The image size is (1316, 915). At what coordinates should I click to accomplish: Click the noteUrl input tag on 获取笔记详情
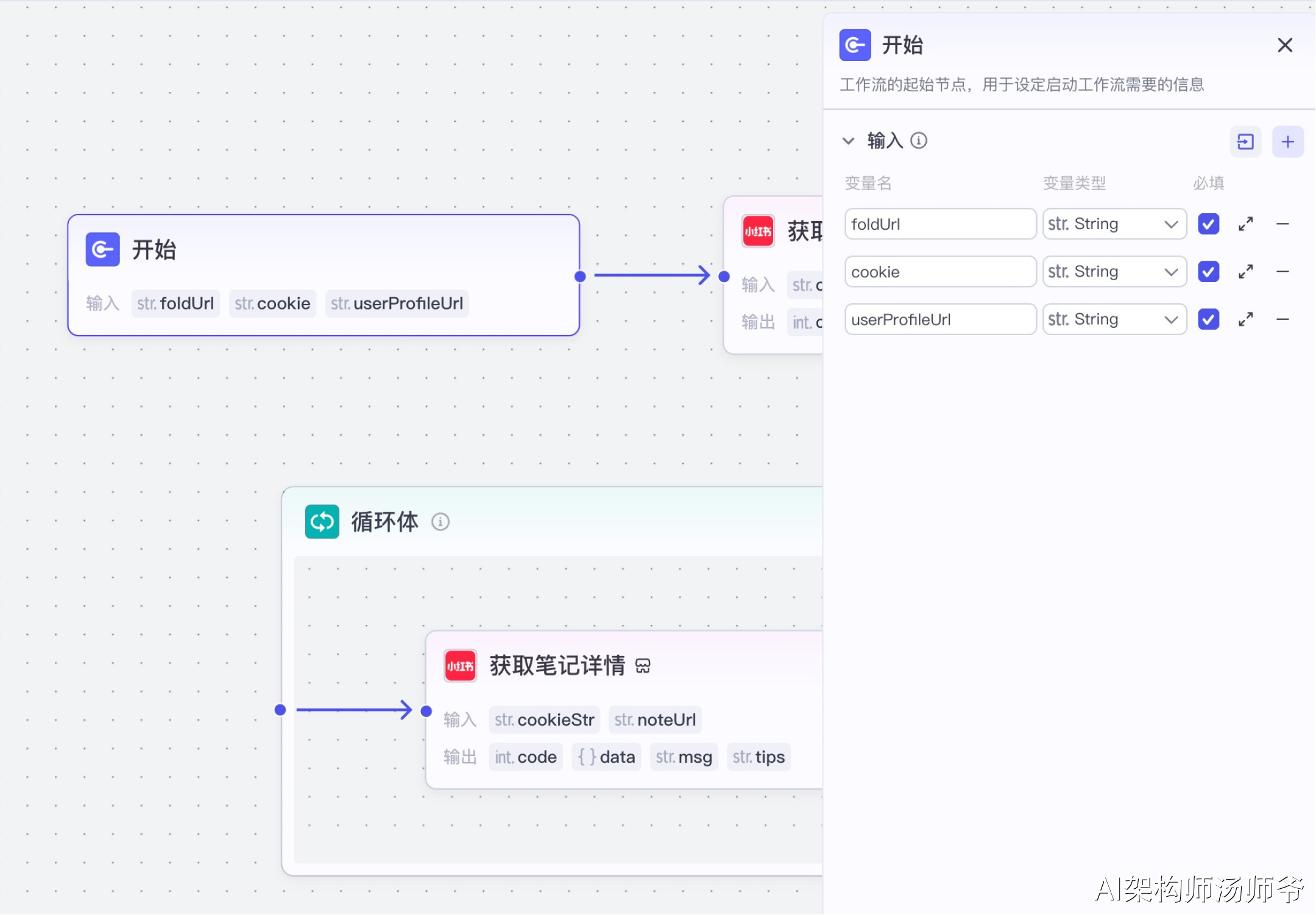(x=655, y=720)
